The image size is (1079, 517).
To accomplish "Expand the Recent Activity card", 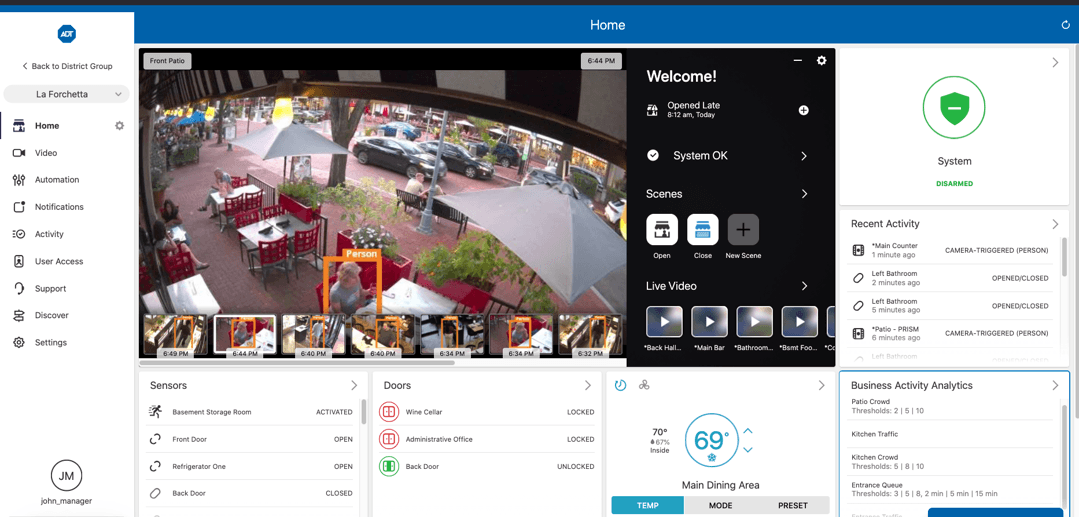I will pyautogui.click(x=1056, y=224).
